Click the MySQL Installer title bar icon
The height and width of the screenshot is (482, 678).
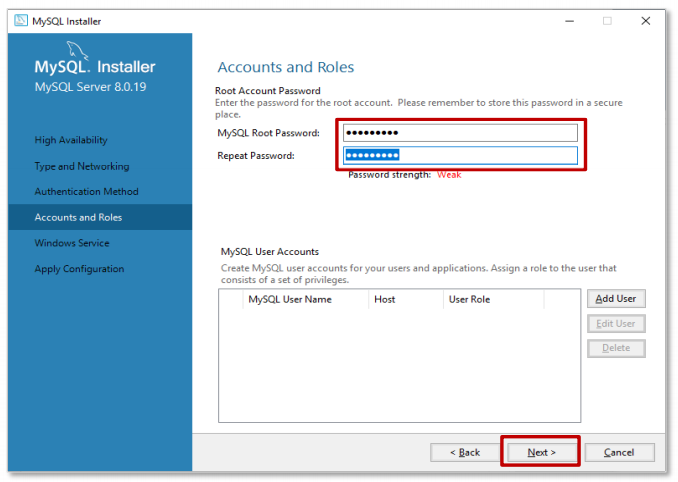pyautogui.click(x=21, y=21)
